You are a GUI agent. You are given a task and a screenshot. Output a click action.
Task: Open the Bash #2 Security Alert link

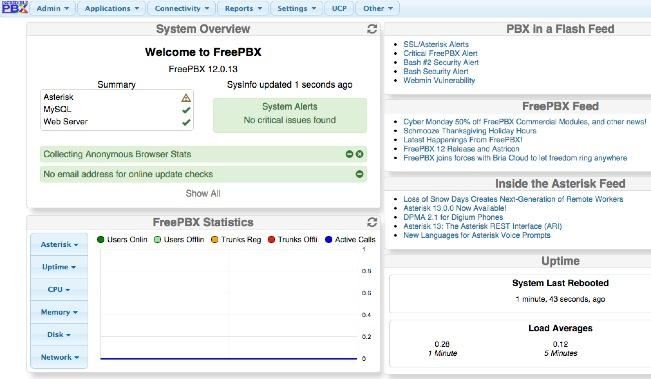441,62
